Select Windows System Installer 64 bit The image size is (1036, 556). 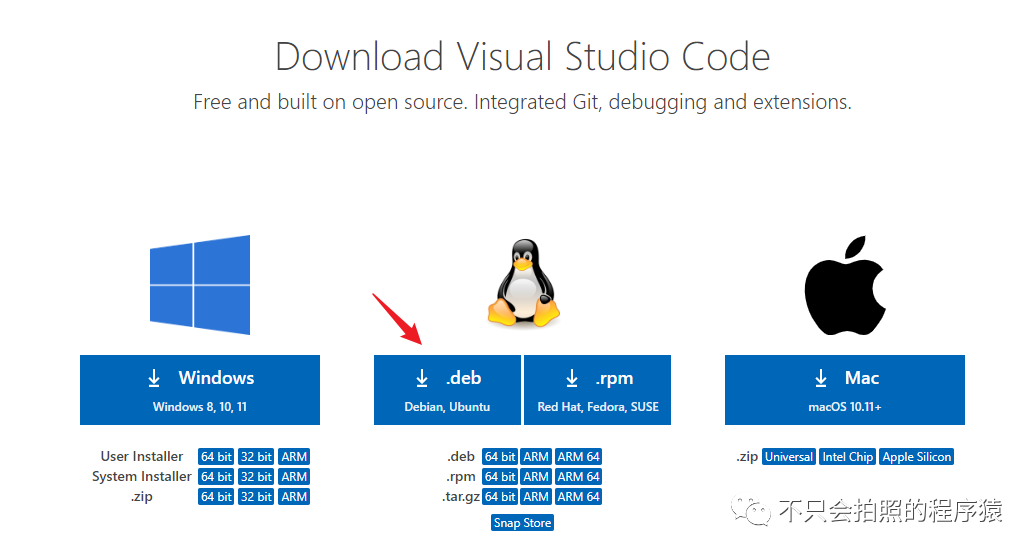click(216, 477)
